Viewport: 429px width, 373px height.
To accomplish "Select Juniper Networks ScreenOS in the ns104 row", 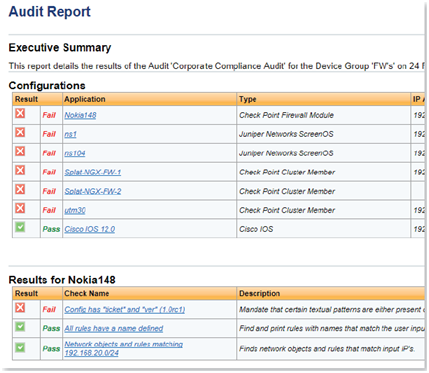I will pyautogui.click(x=286, y=153).
